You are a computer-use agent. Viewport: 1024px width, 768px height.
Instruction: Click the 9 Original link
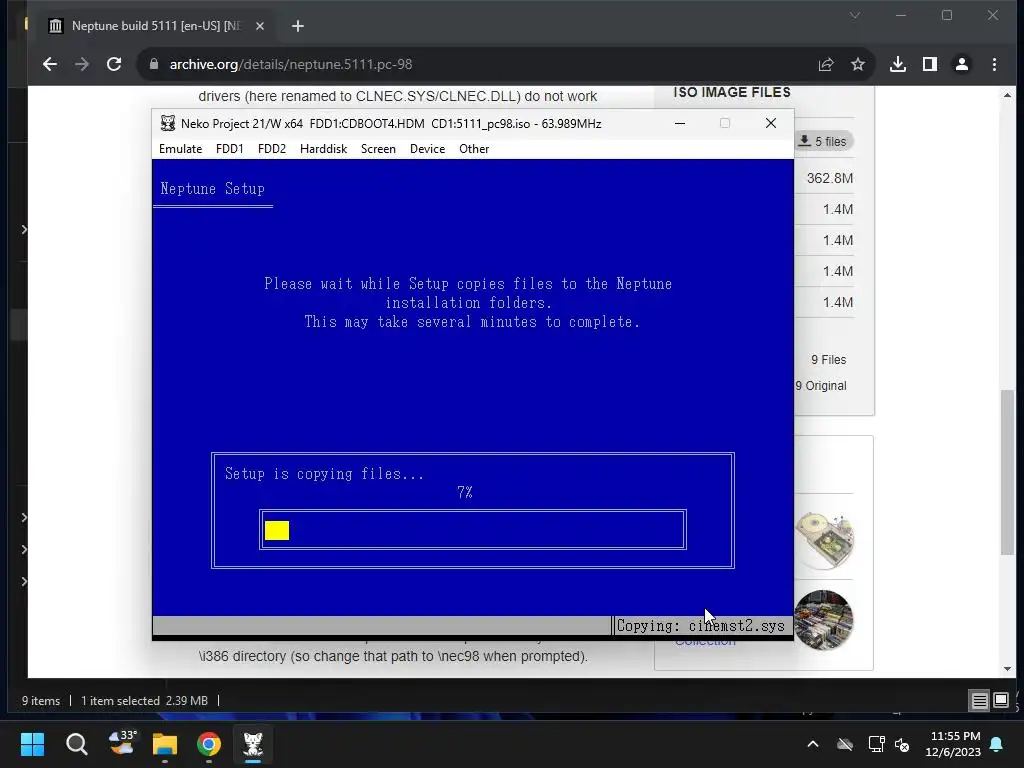coord(821,386)
